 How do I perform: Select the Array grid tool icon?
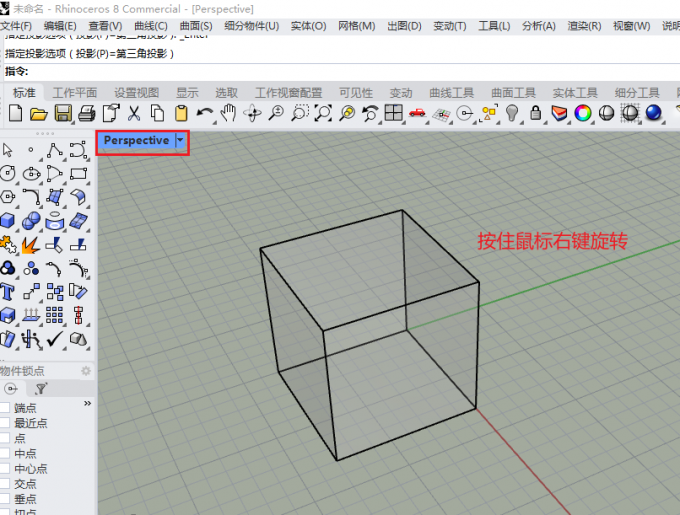click(55, 315)
